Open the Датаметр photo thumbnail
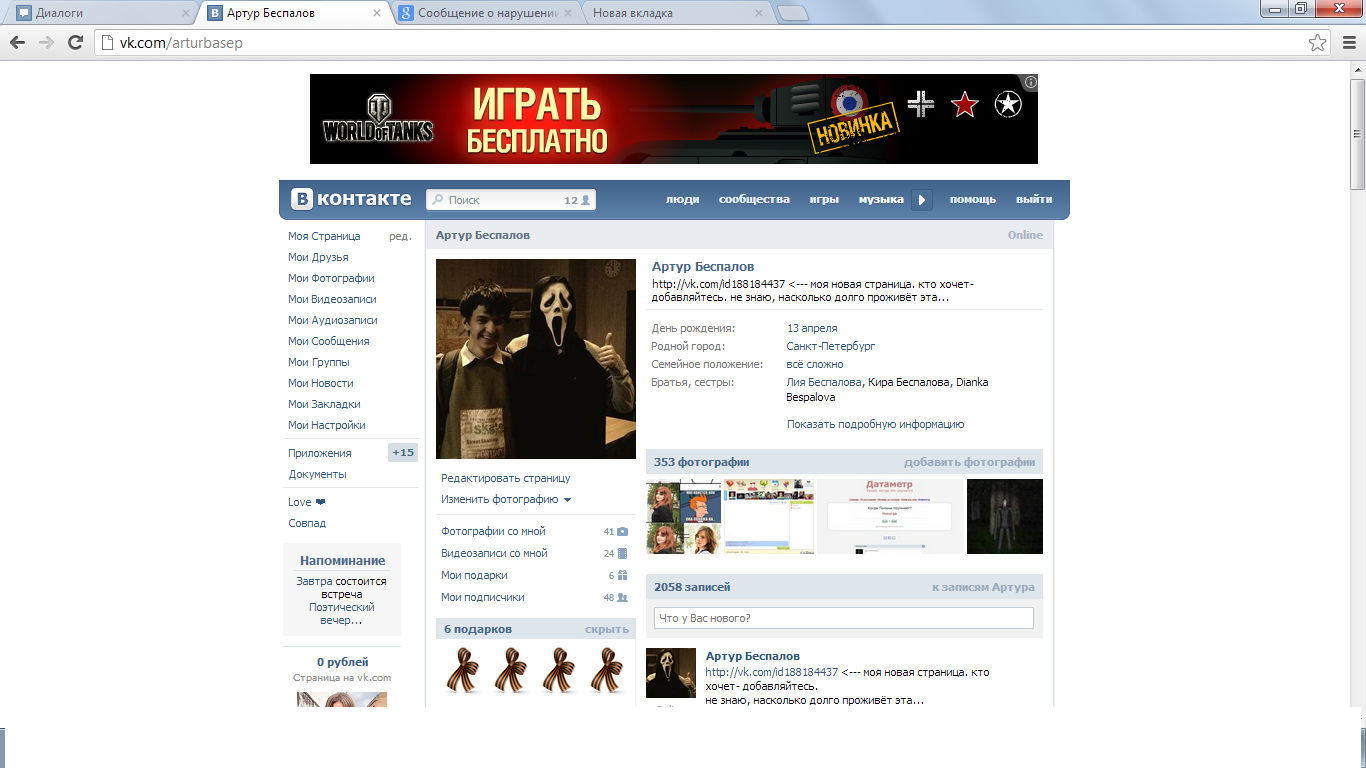The height and width of the screenshot is (768, 1366). pos(891,516)
